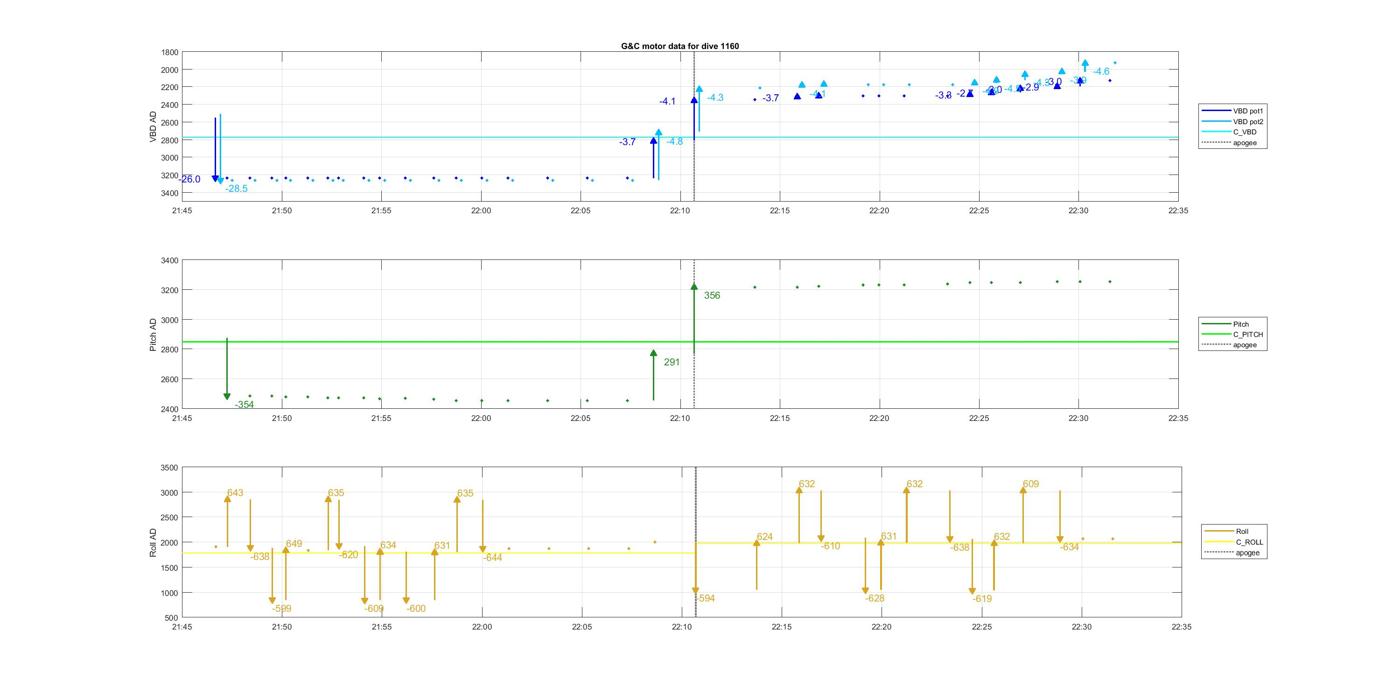Click the '2800' tick on Pitch plot y-axis
1400x693 pixels.
[170, 350]
